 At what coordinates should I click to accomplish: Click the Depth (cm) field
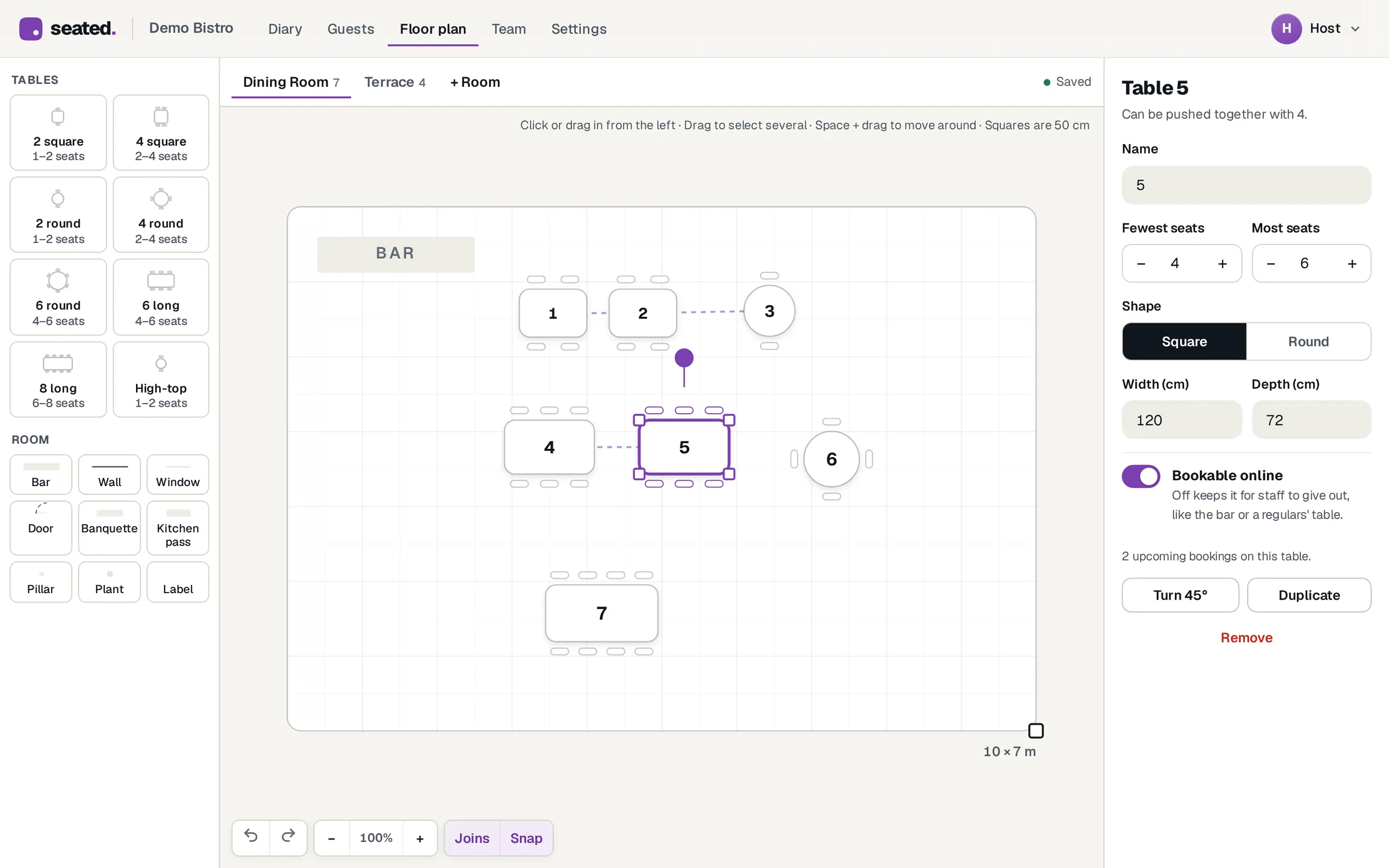(1311, 420)
